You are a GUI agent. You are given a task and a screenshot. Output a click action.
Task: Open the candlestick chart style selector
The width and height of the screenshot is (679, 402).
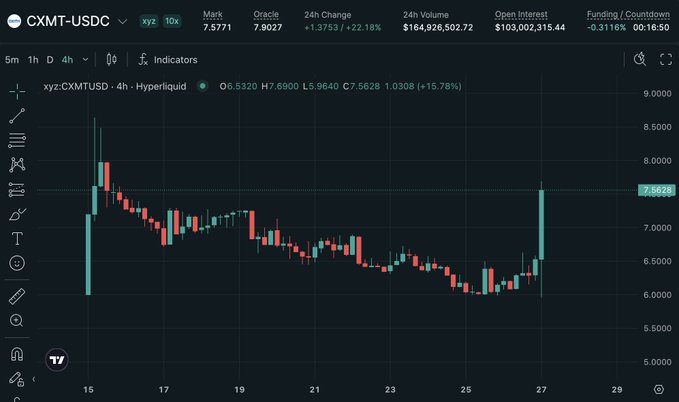click(111, 59)
